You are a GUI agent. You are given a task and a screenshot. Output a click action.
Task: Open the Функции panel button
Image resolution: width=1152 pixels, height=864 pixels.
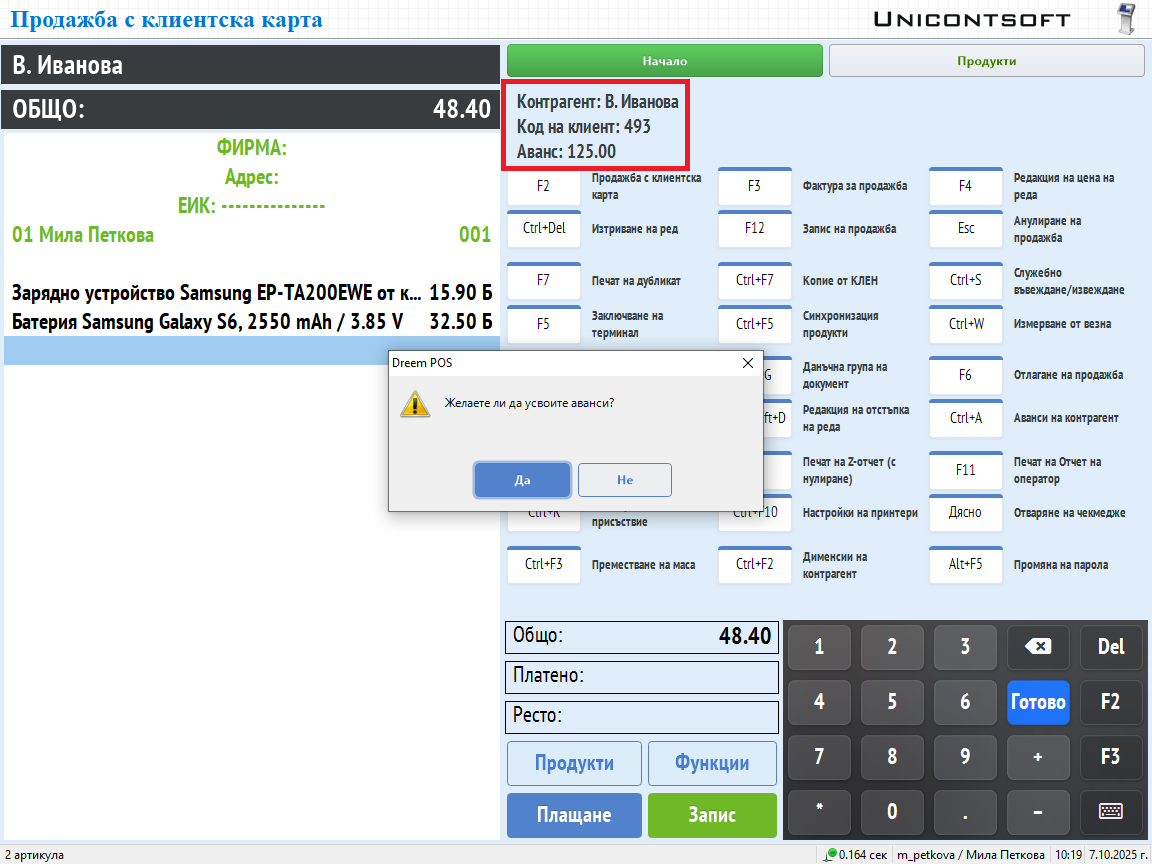point(711,763)
